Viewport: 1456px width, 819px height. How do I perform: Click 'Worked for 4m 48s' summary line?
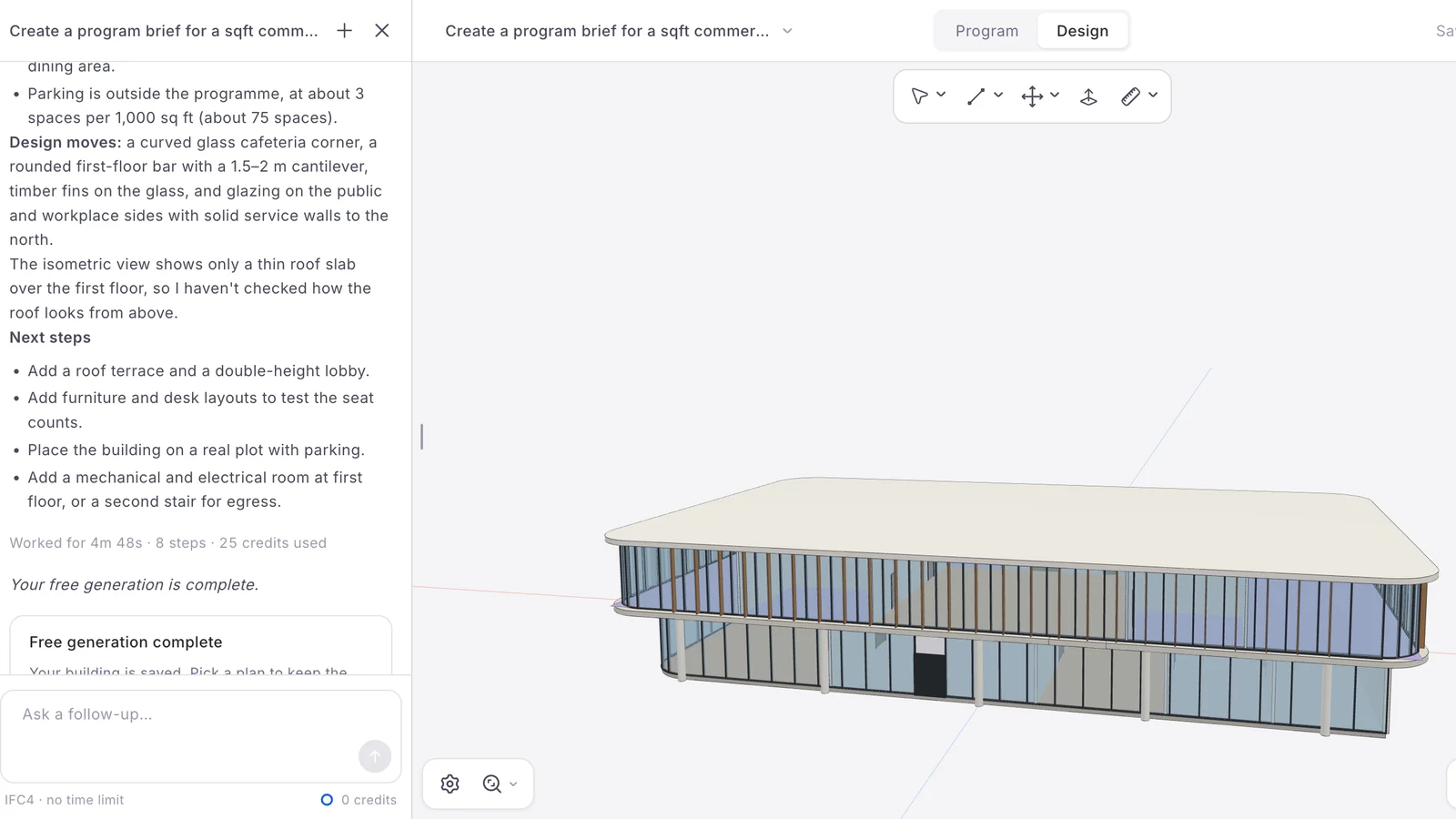click(x=167, y=543)
